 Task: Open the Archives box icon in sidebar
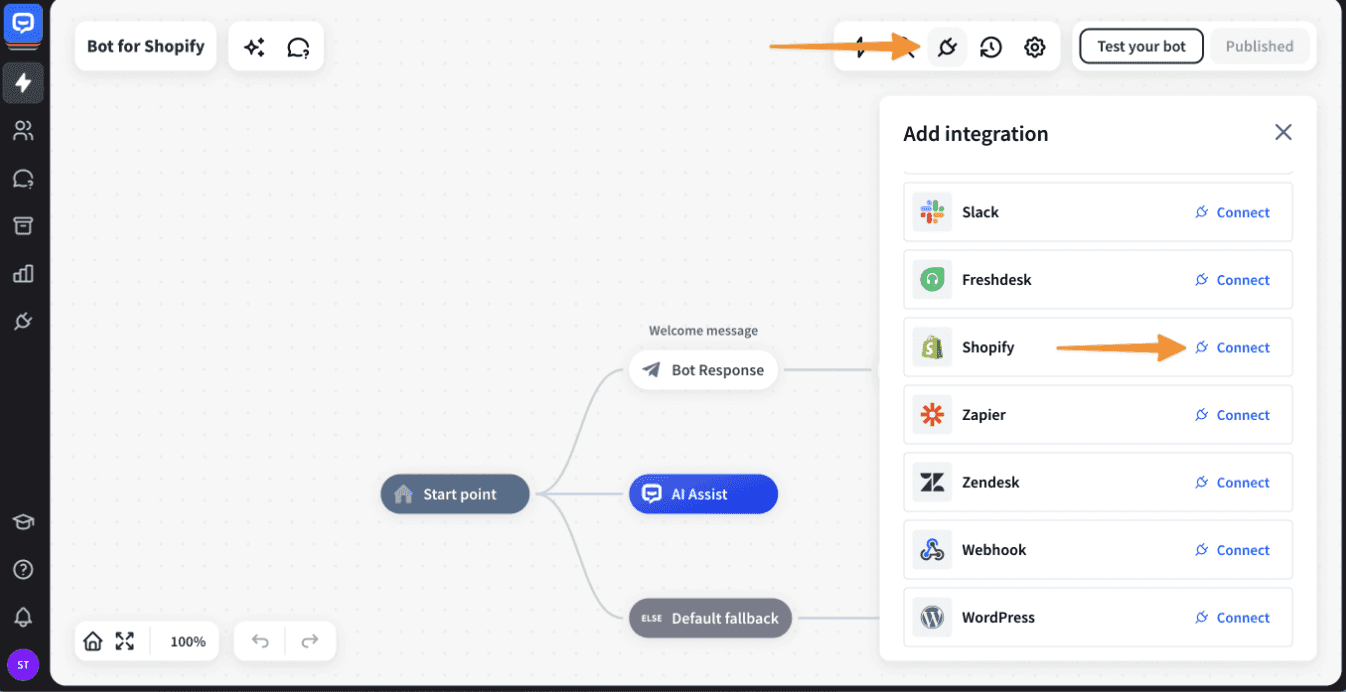[x=23, y=226]
